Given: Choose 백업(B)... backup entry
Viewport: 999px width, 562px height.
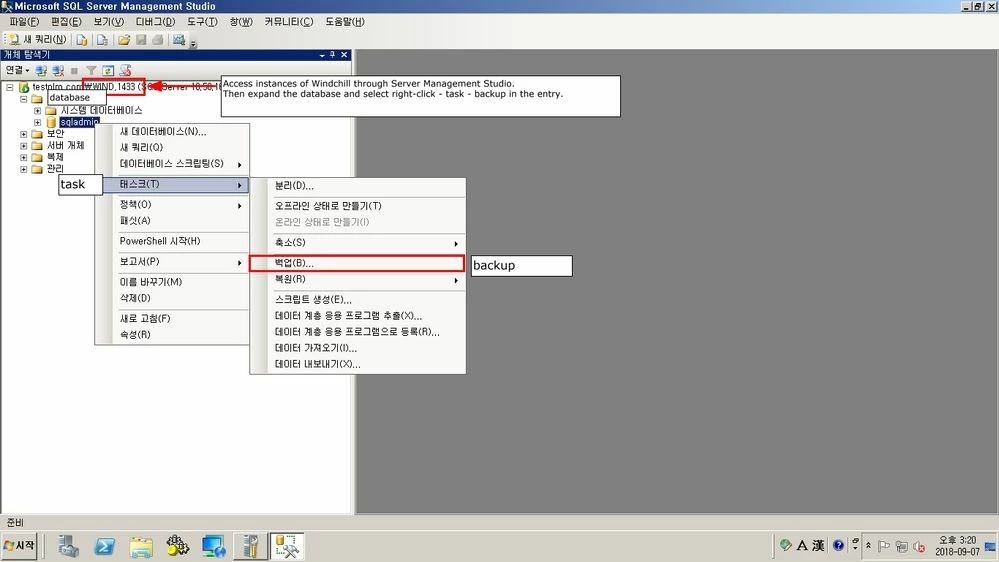Looking at the screenshot, I should point(357,263).
